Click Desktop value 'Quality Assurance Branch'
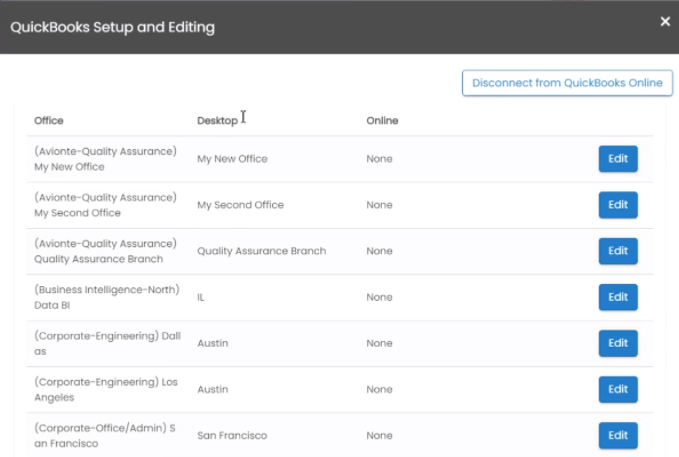 (262, 251)
